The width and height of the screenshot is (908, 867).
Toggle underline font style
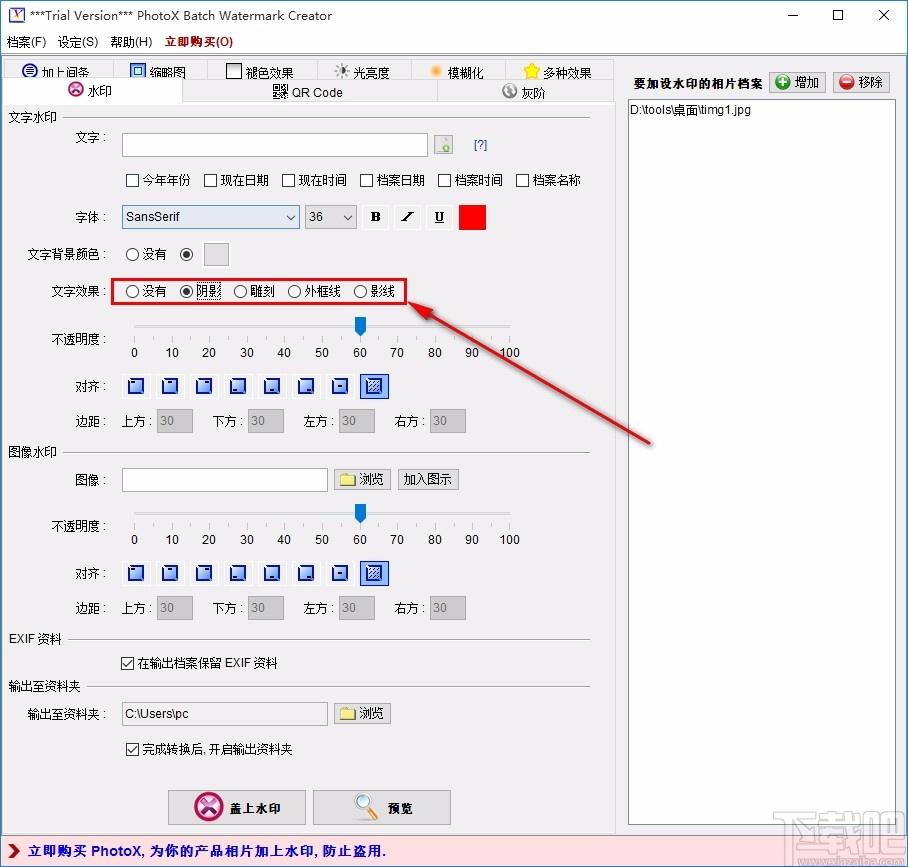pos(440,217)
